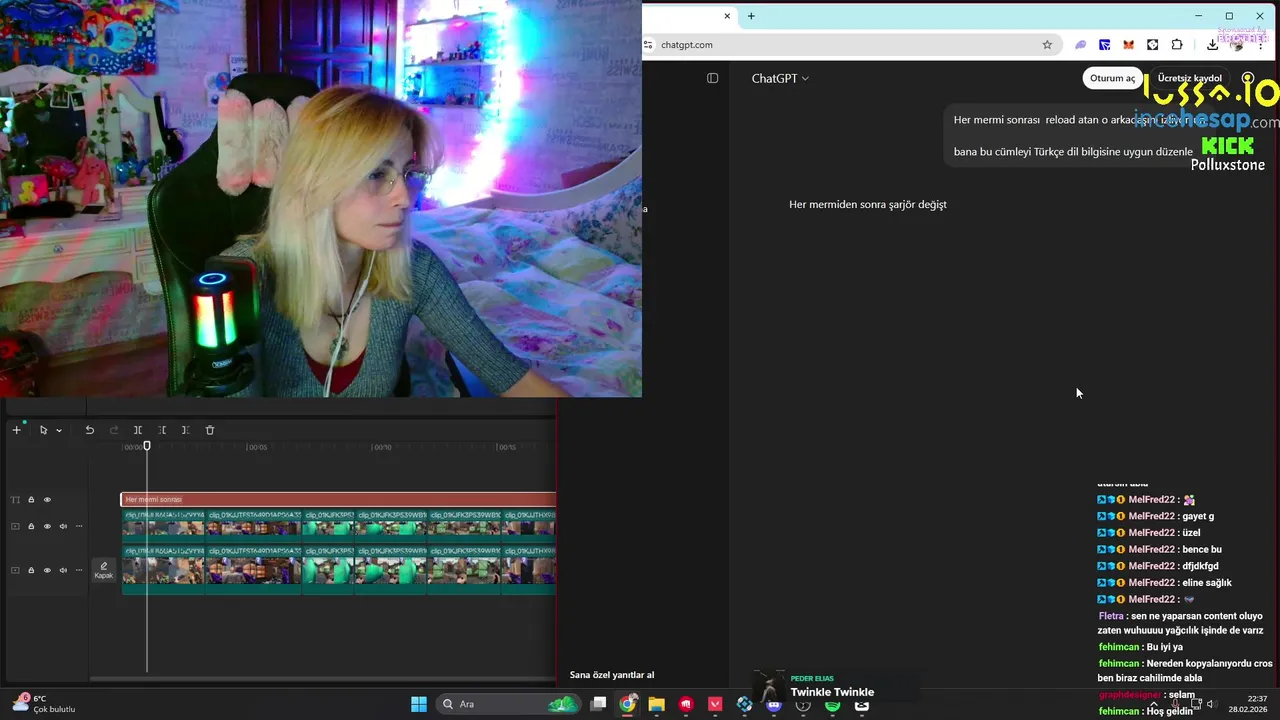Viewport: 1280px width, 720px height.
Task: Lock the upper video track
Action: [x=31, y=526]
